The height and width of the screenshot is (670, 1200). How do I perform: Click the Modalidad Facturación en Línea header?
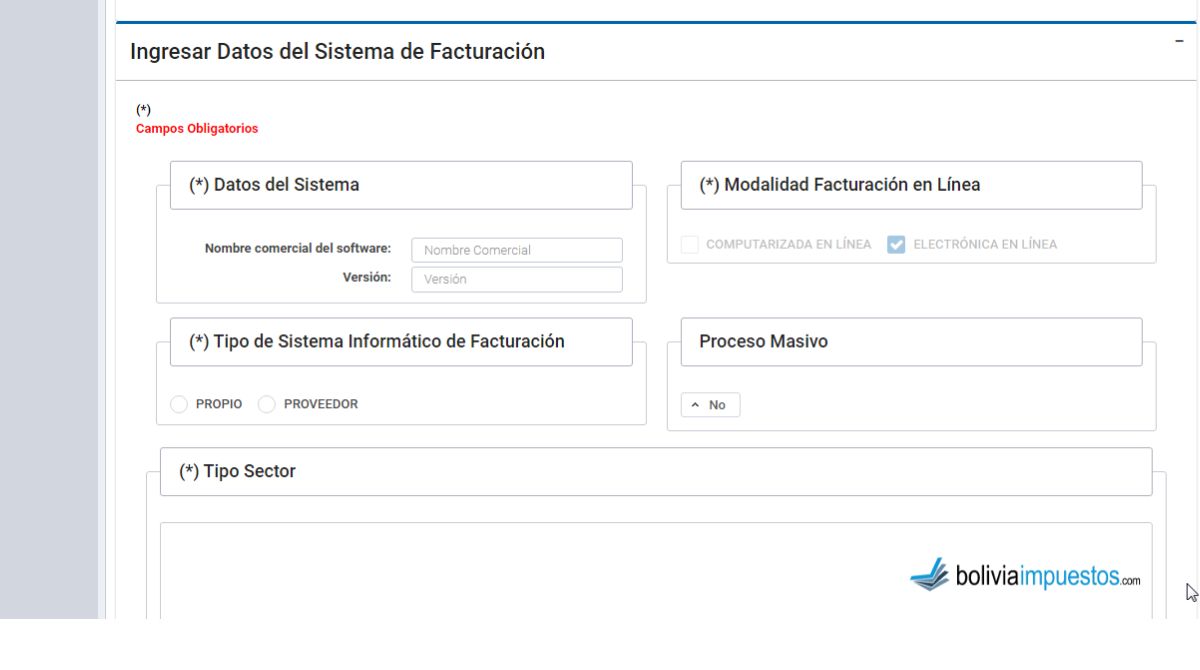910,185
